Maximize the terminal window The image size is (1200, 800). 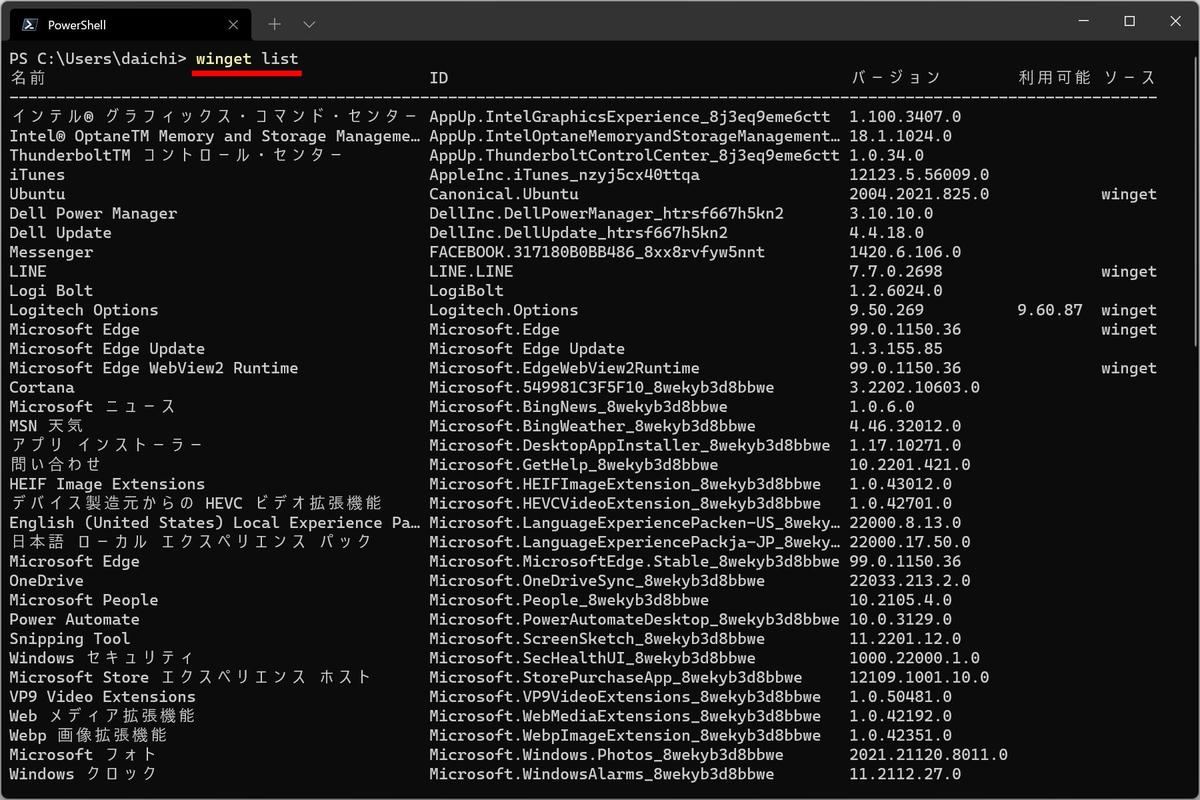(x=1129, y=21)
